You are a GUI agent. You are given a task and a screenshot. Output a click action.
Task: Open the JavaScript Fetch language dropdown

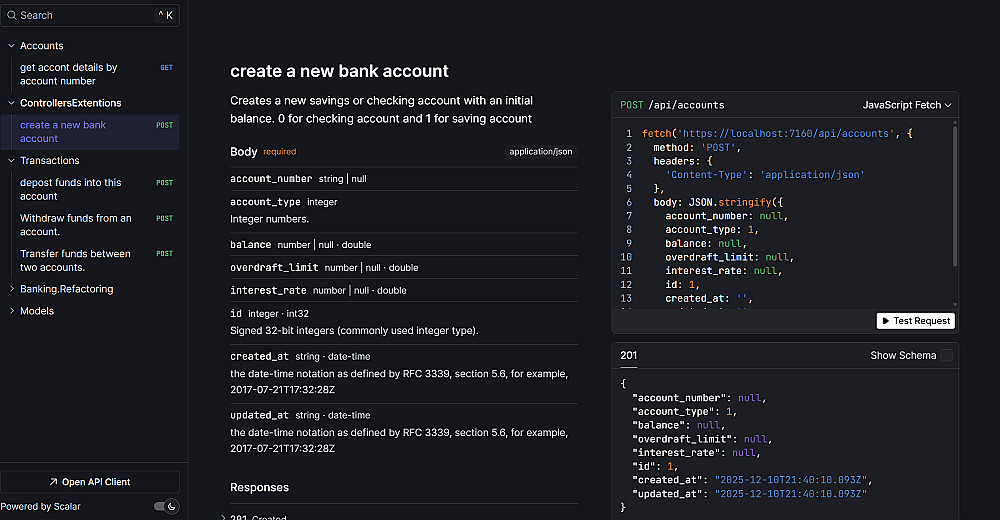(907, 105)
